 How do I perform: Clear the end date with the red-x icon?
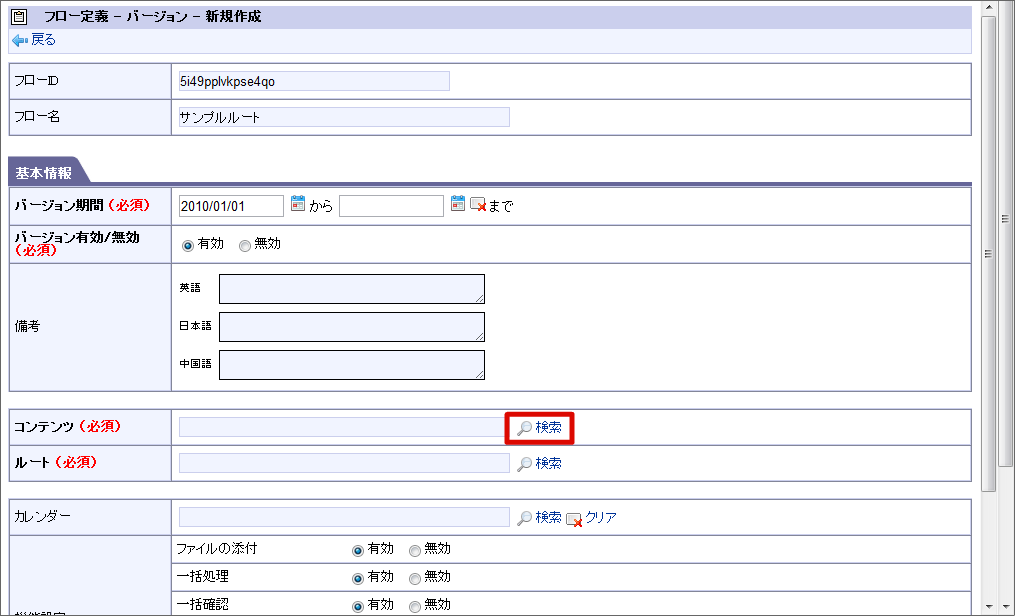(478, 204)
